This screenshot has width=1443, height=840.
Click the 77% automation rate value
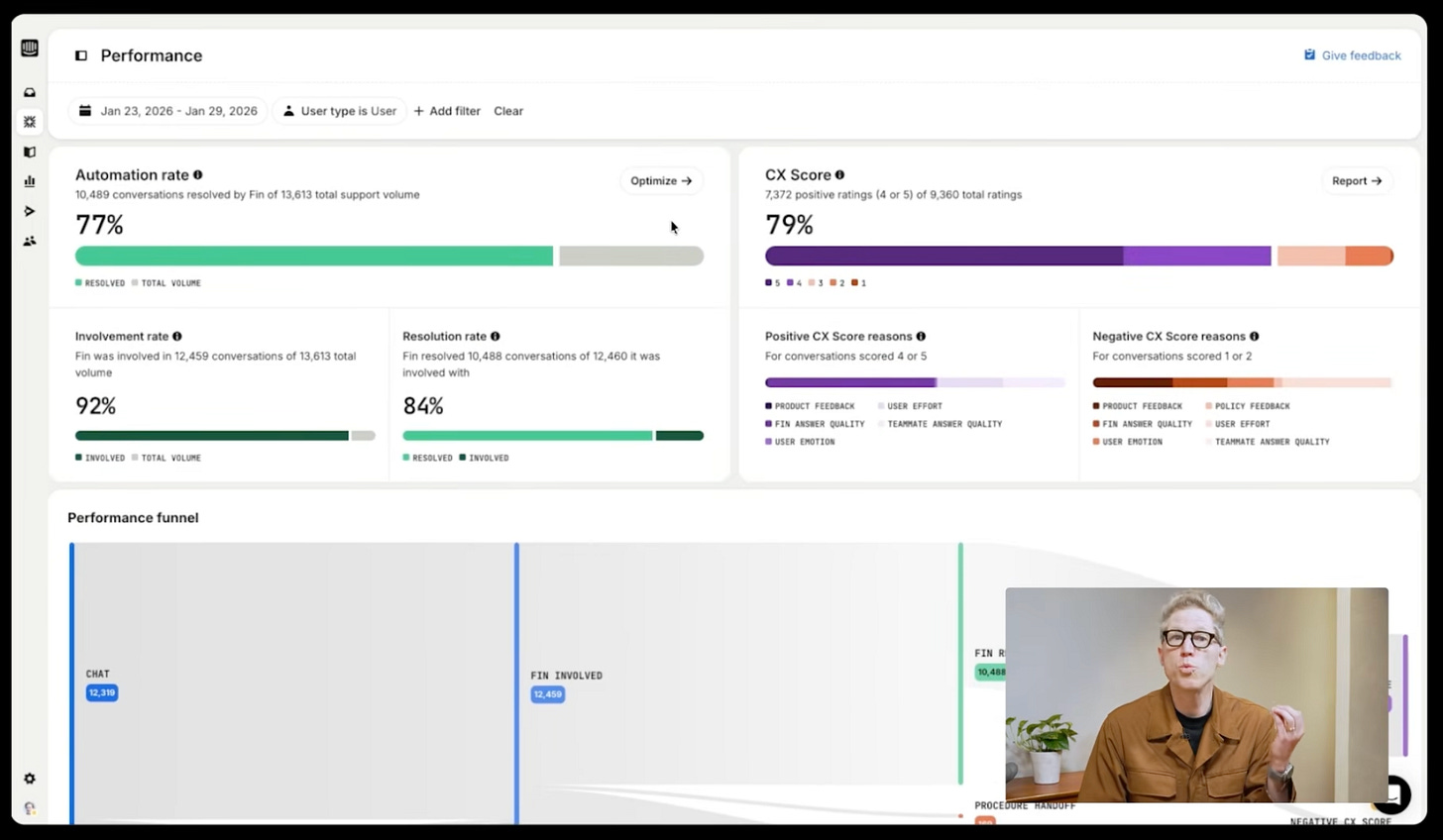[99, 225]
